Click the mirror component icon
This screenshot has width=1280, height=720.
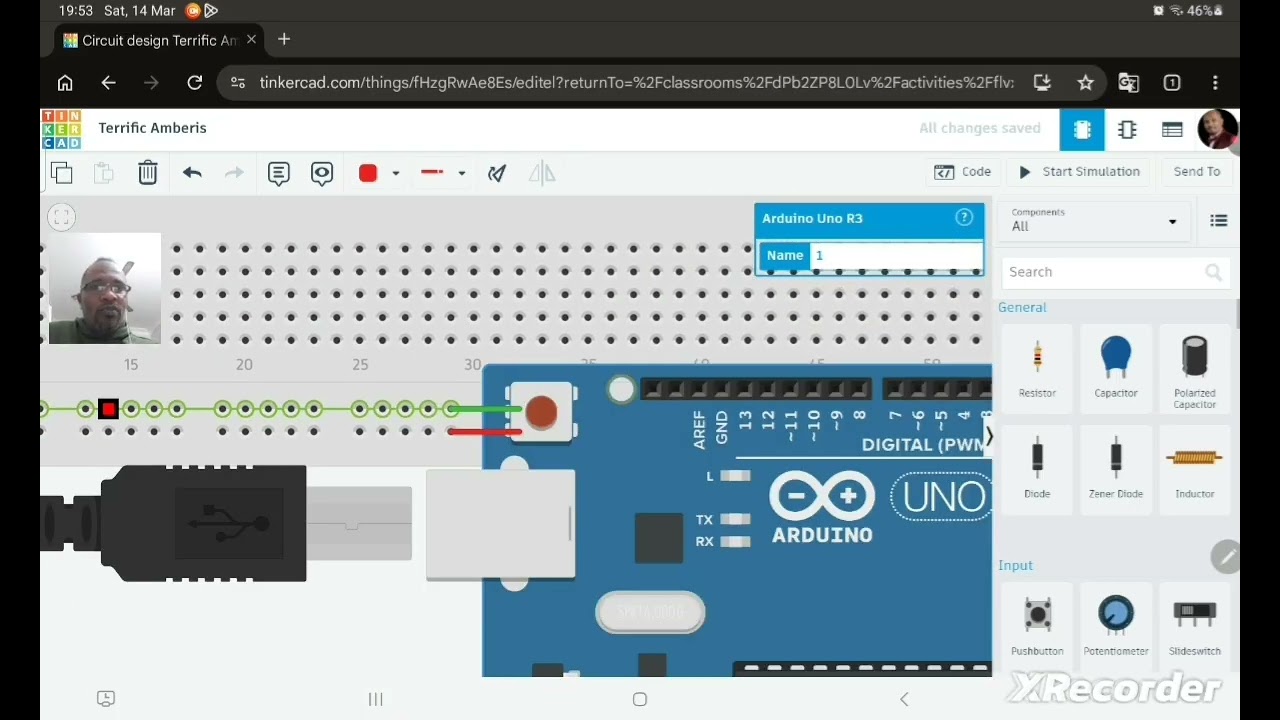click(x=542, y=173)
